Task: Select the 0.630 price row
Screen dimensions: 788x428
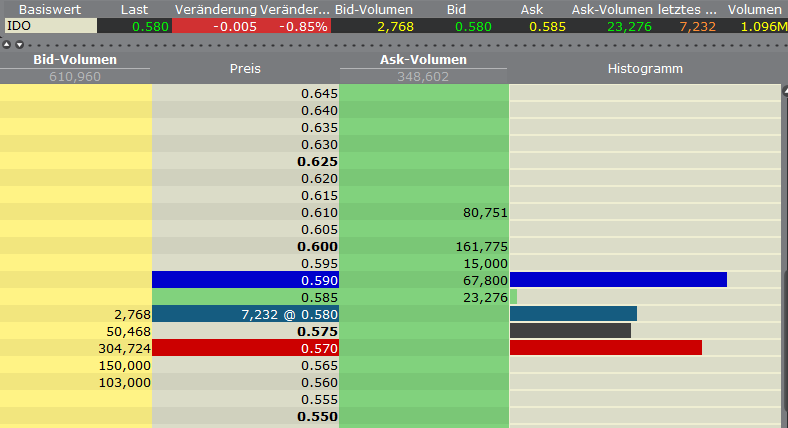Action: click(246, 144)
